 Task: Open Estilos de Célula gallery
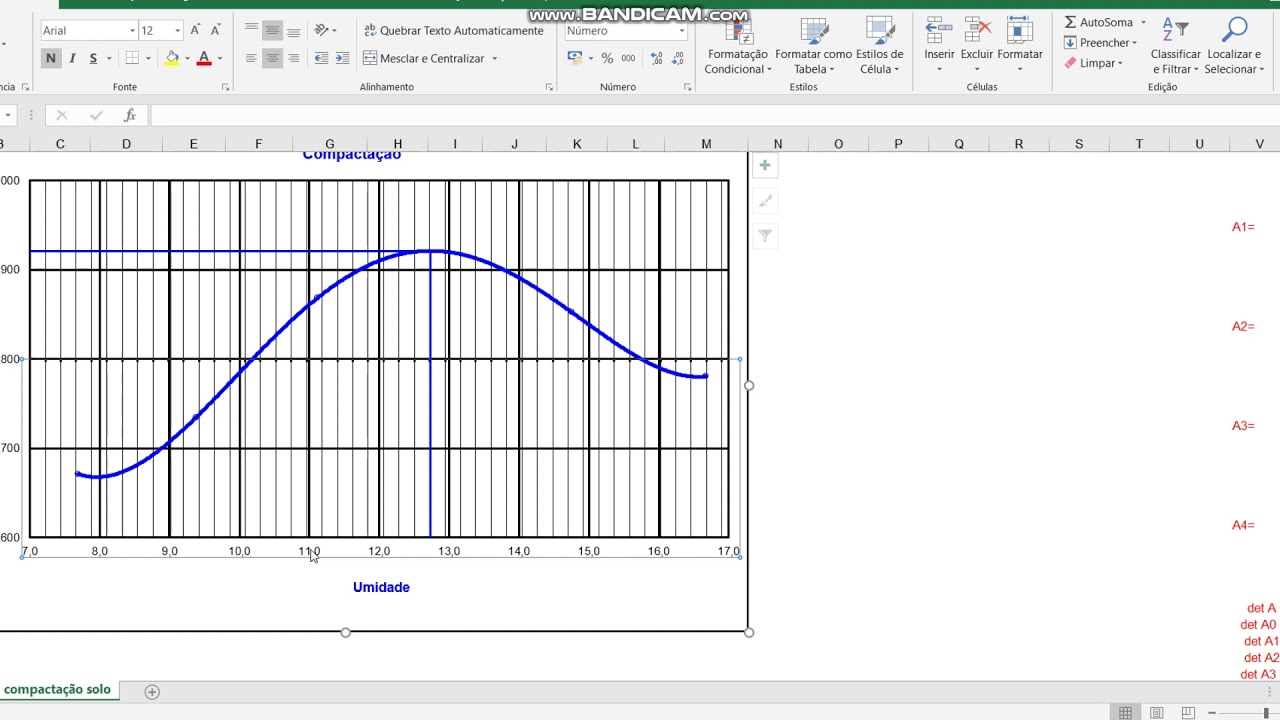(879, 47)
